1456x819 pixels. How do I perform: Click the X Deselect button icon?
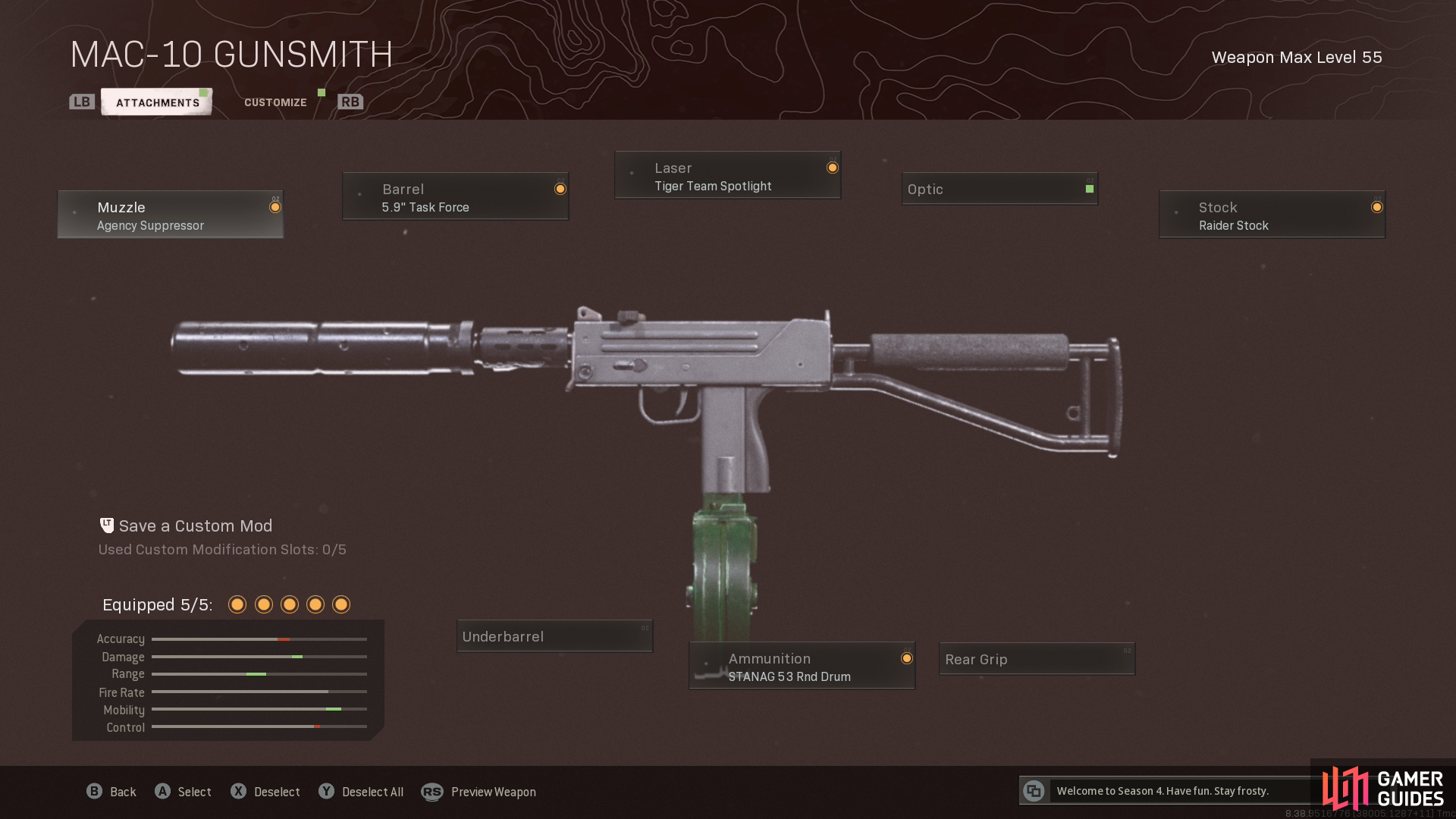238,791
